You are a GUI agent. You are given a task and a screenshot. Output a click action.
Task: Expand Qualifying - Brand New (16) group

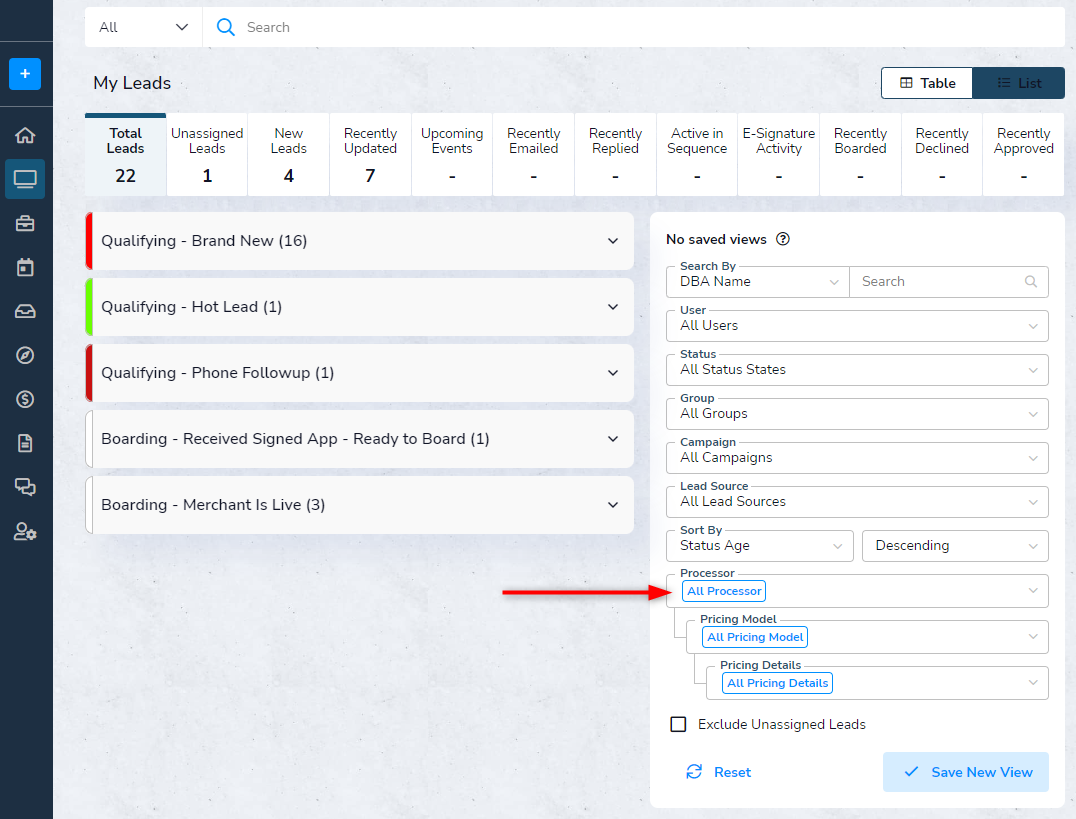coord(360,241)
